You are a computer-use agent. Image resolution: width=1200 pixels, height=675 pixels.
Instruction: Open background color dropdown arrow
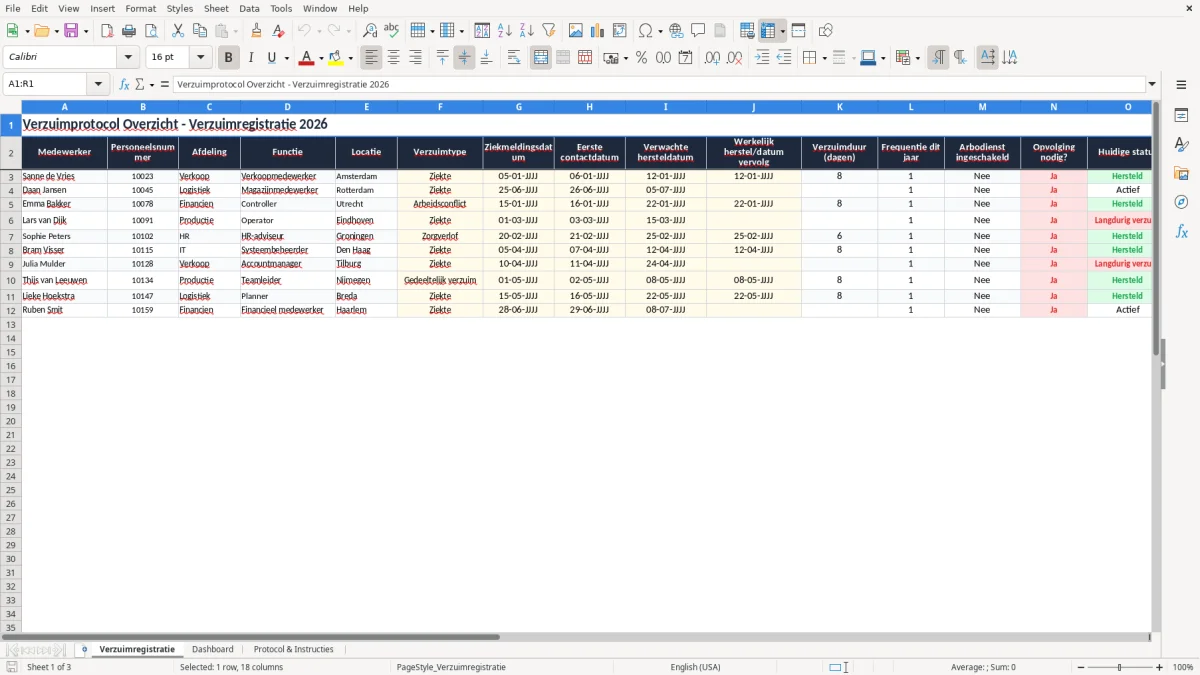(x=350, y=58)
